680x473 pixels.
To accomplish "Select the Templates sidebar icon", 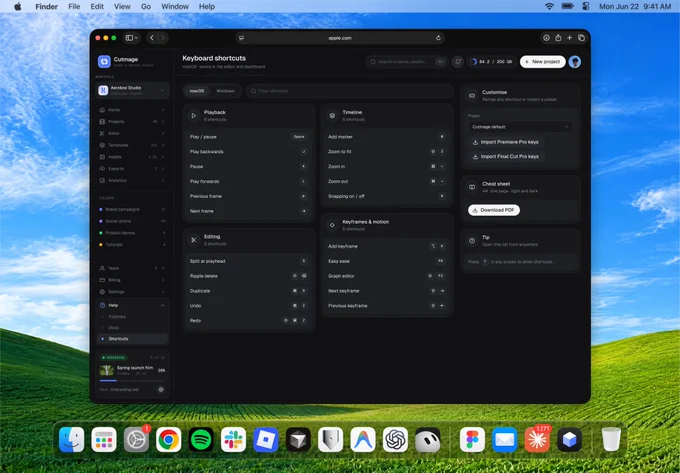I will 102,145.
